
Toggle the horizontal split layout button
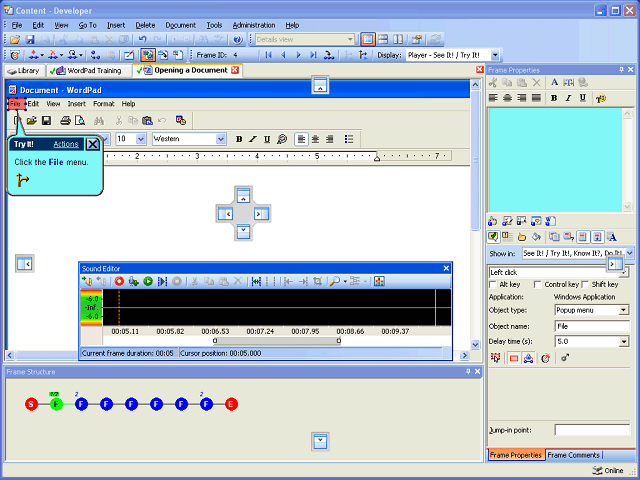(383, 40)
